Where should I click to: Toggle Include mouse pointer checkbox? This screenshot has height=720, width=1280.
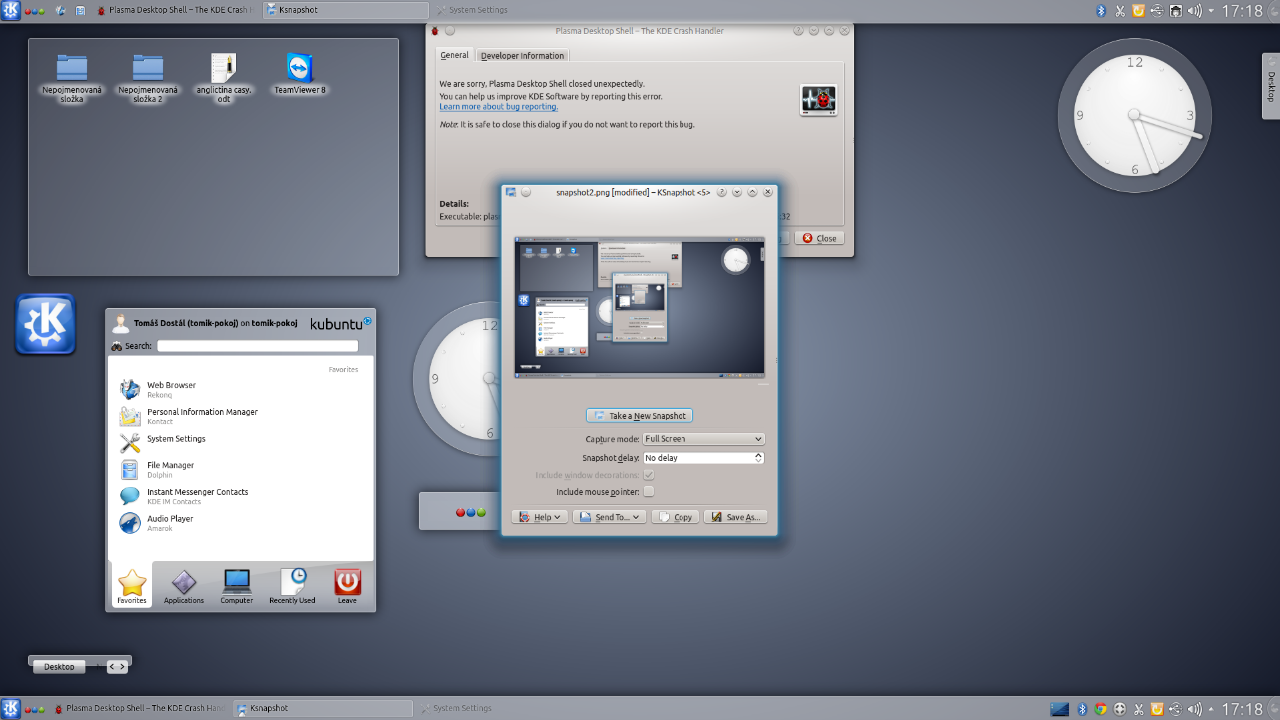coord(649,492)
